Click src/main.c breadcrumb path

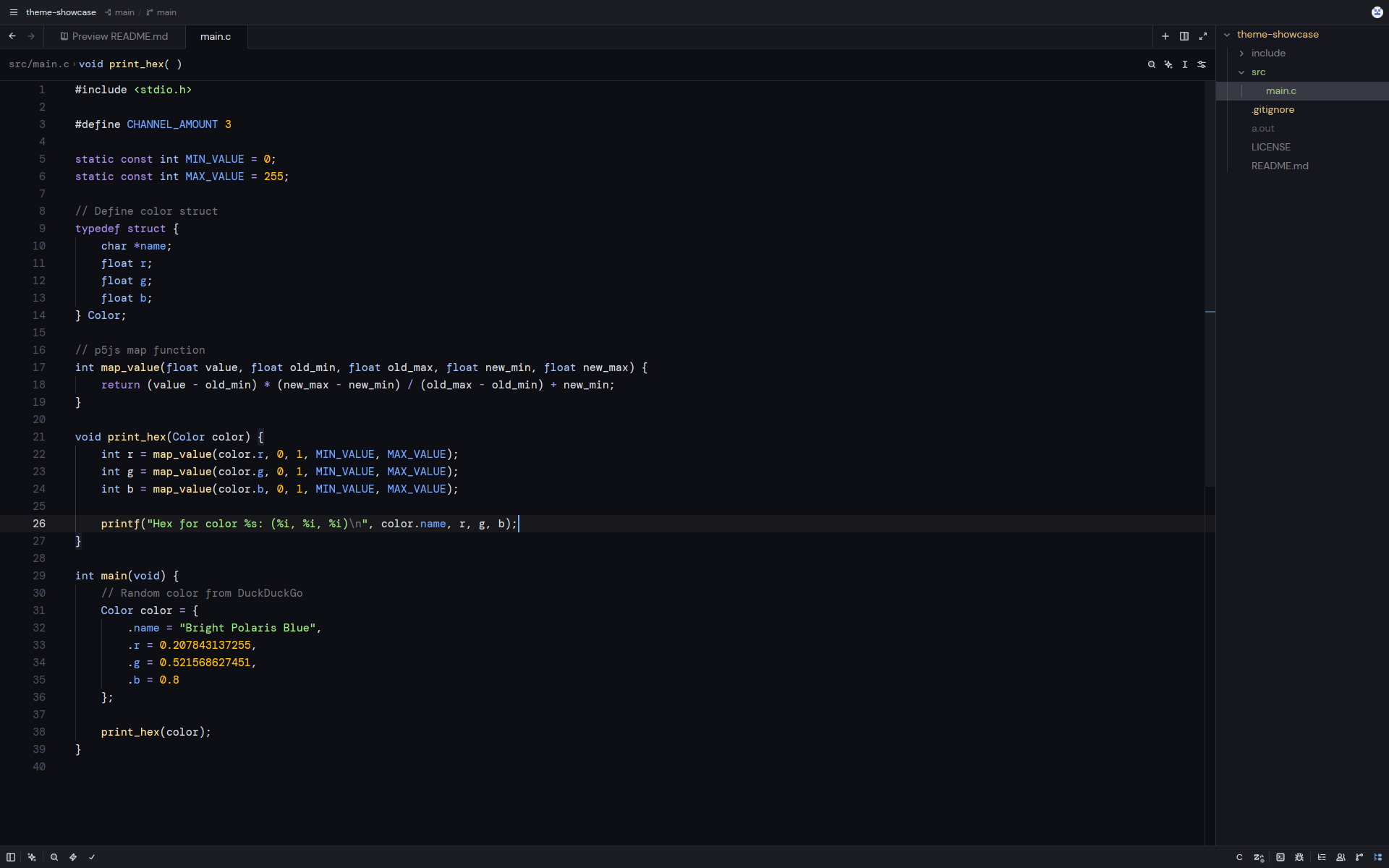tap(39, 64)
